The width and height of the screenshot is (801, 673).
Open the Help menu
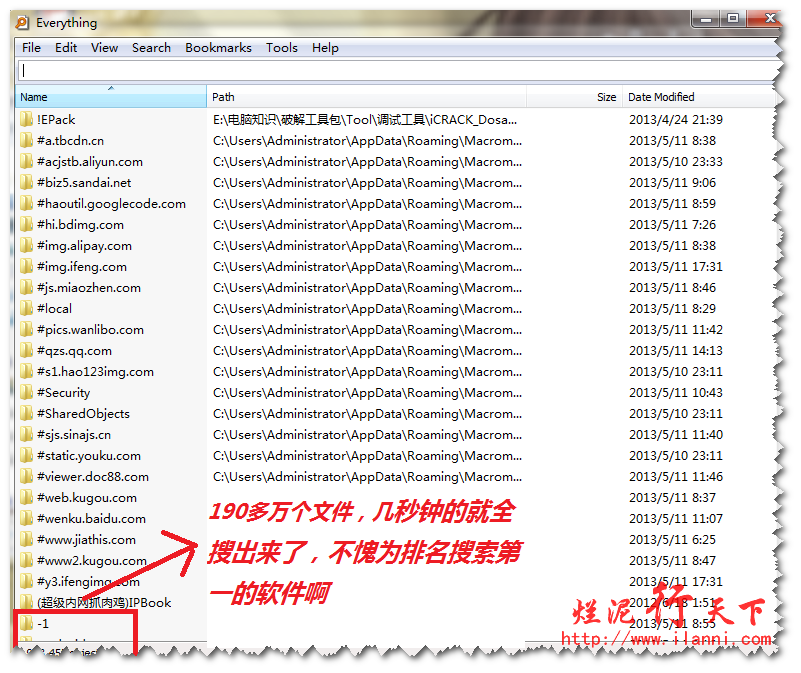(325, 48)
